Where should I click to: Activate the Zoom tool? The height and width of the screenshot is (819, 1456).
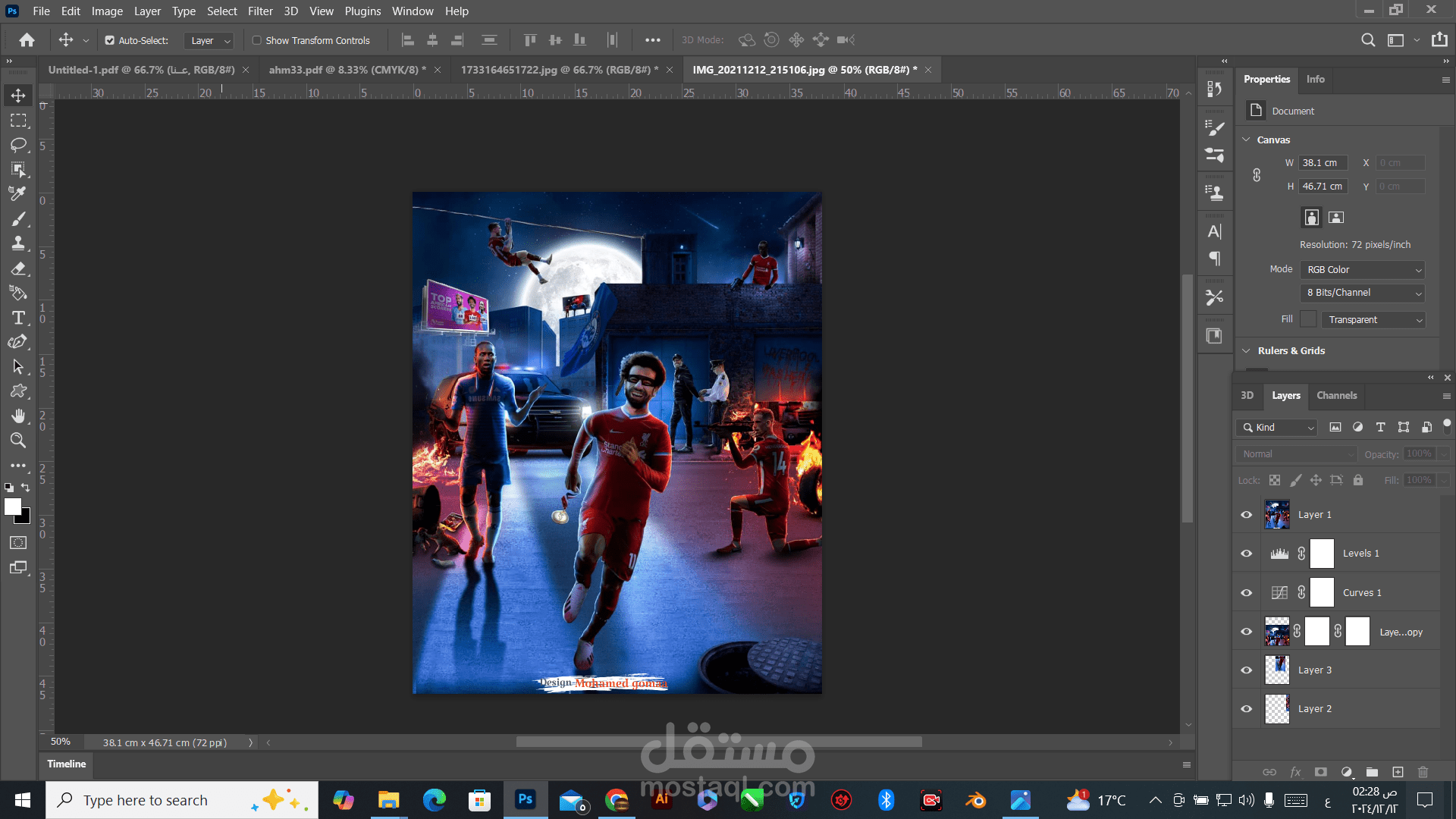(x=18, y=441)
